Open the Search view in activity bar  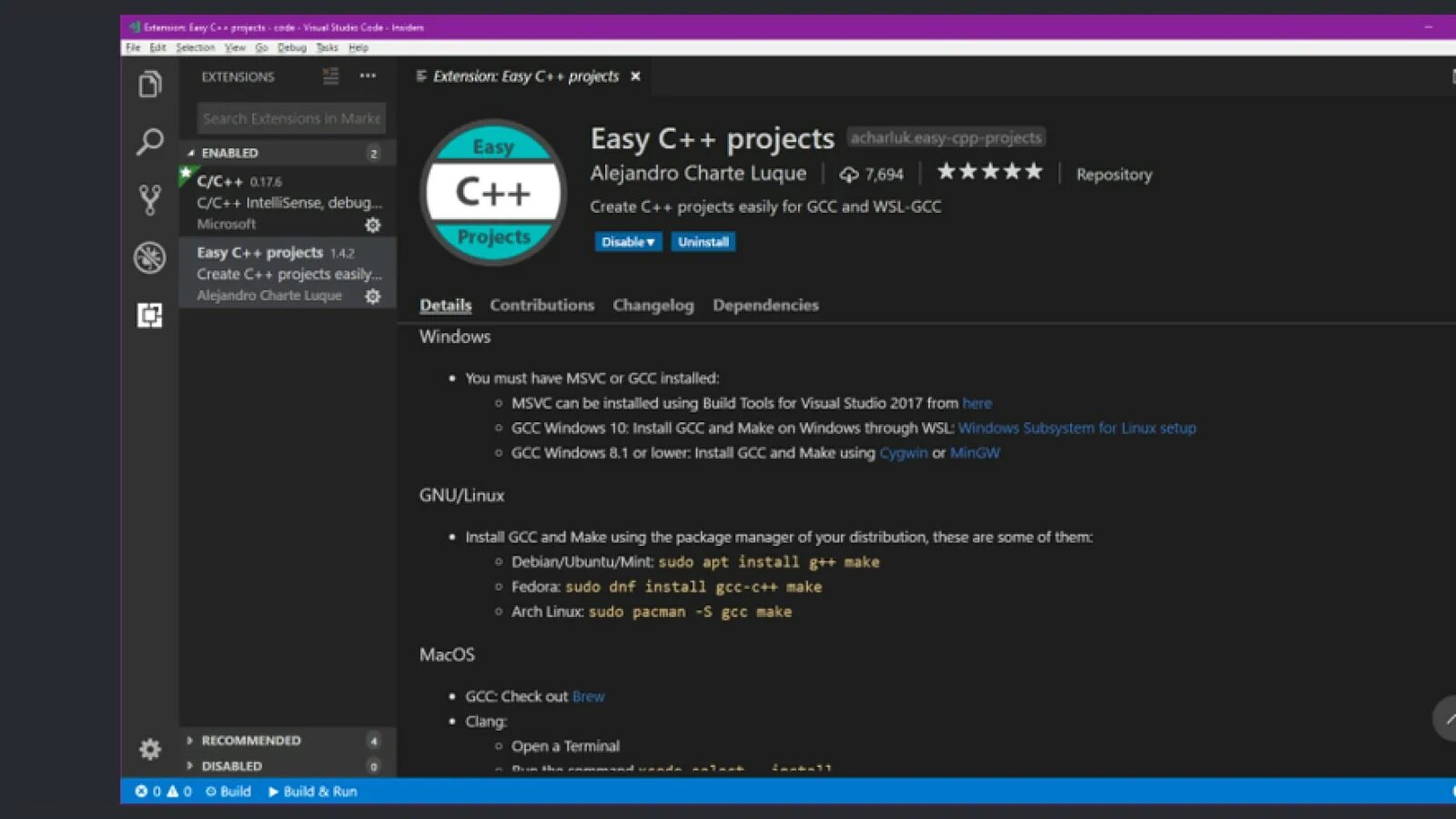(x=150, y=142)
